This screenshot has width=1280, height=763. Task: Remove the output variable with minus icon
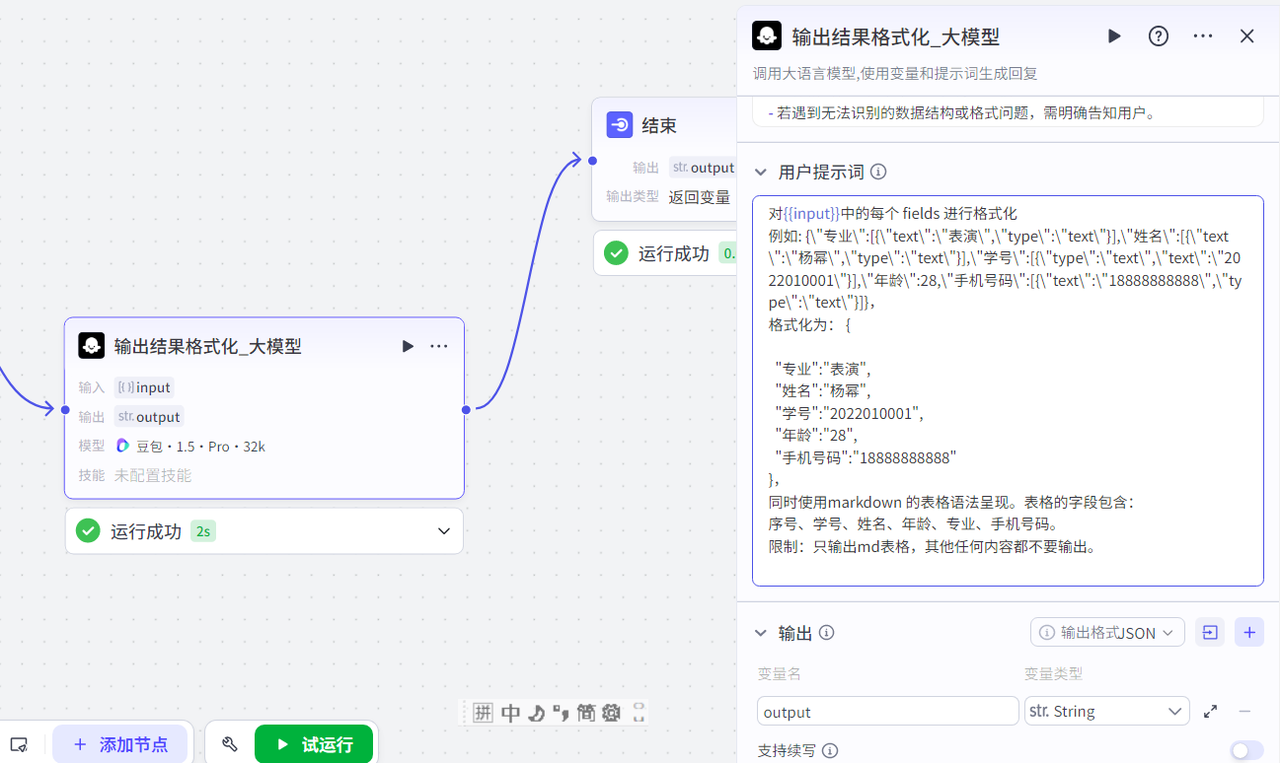tap(1245, 711)
